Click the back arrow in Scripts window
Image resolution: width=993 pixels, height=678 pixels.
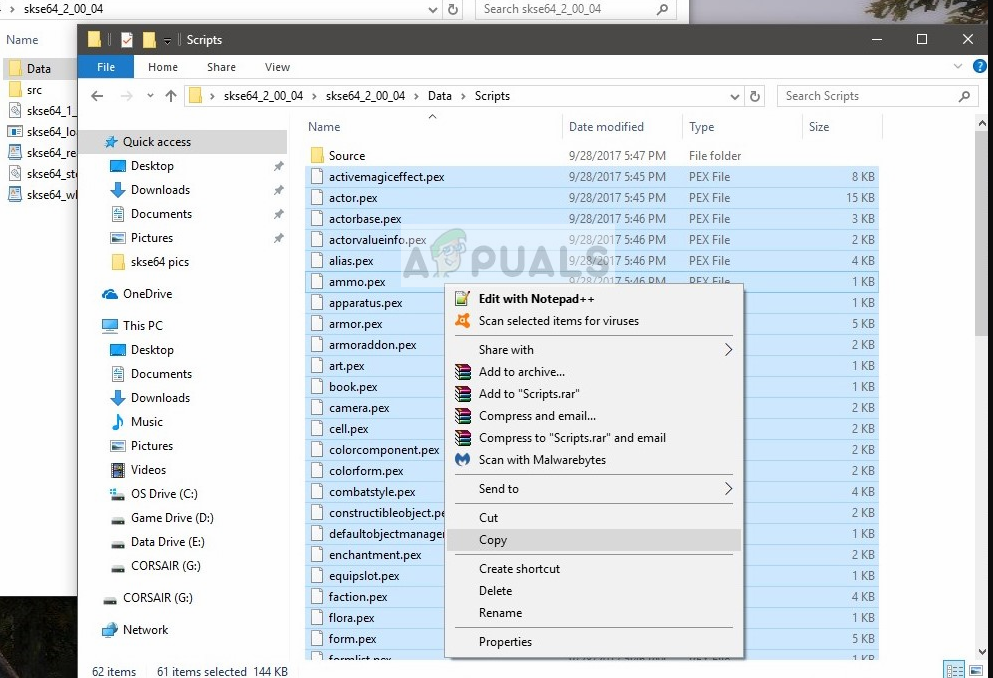pyautogui.click(x=97, y=96)
